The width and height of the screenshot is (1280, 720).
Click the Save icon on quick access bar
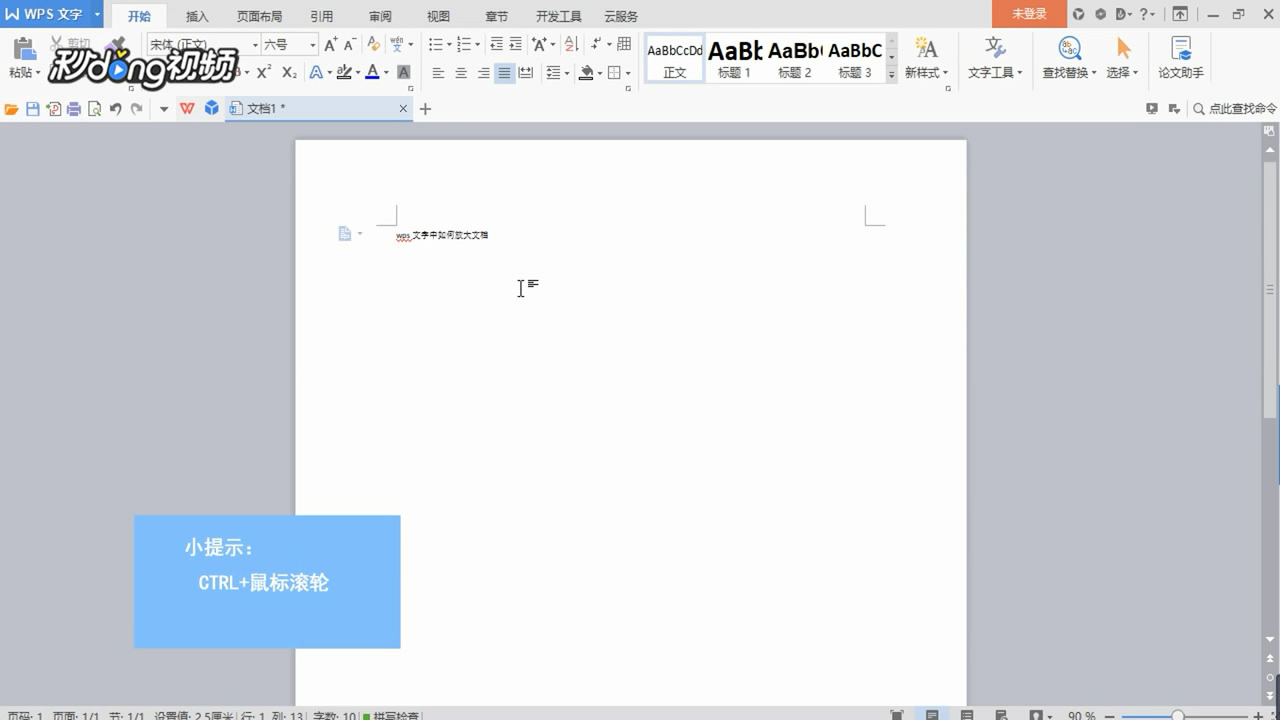(33, 107)
